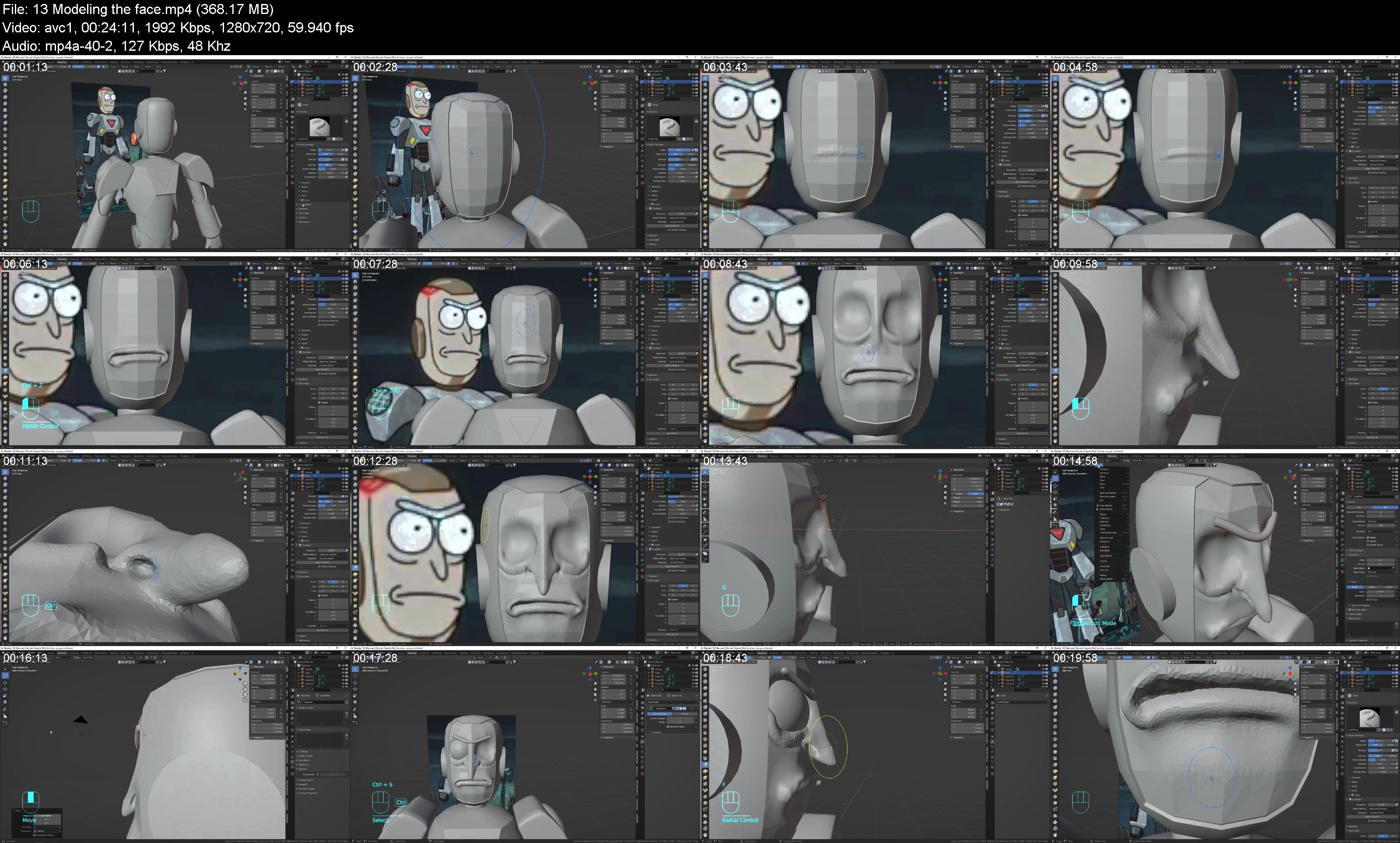Open the frame stamped 00:17:28
The width and height of the screenshot is (1400, 843).
pyautogui.click(x=525, y=744)
